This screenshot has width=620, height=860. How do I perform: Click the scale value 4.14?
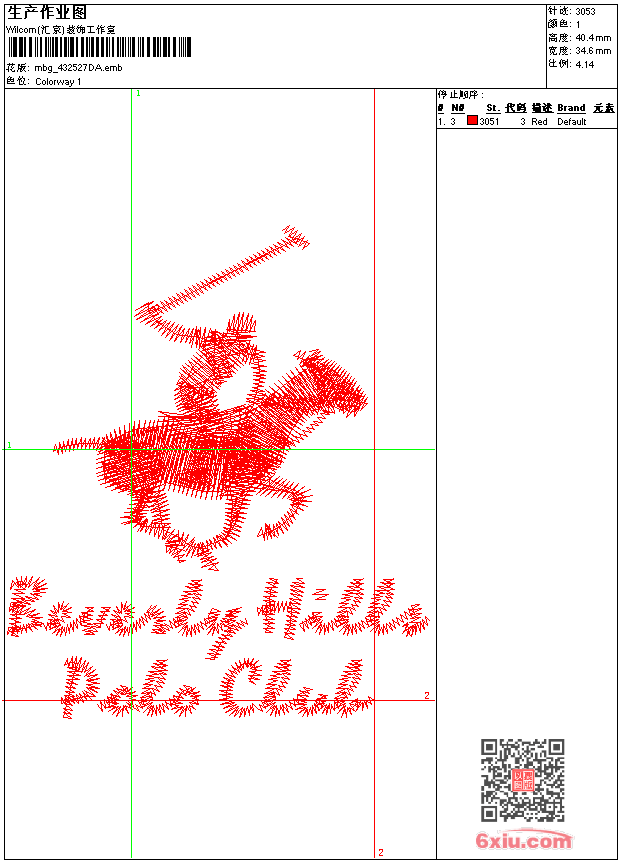(x=584, y=64)
